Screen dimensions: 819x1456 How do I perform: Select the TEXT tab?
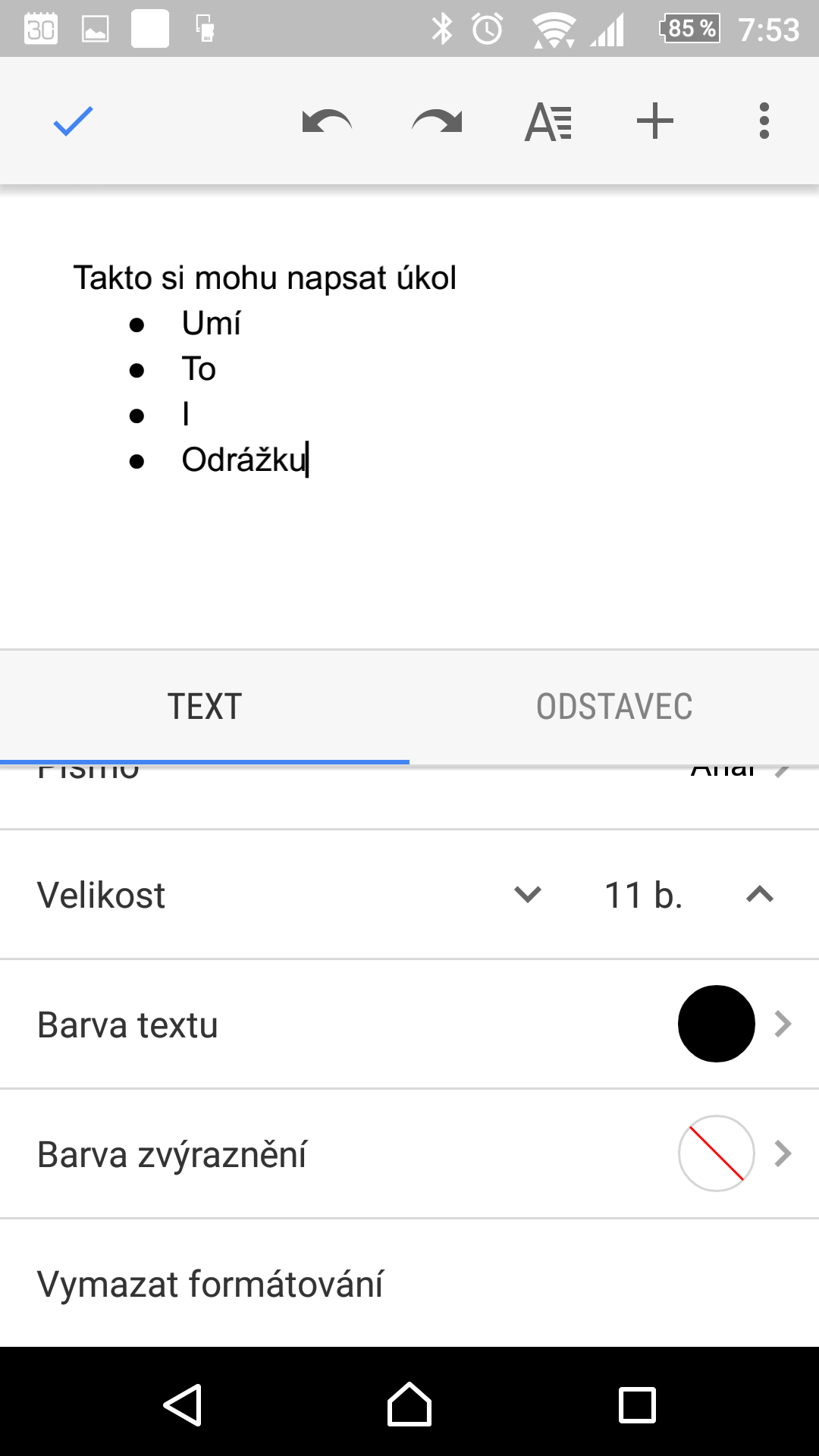[205, 707]
